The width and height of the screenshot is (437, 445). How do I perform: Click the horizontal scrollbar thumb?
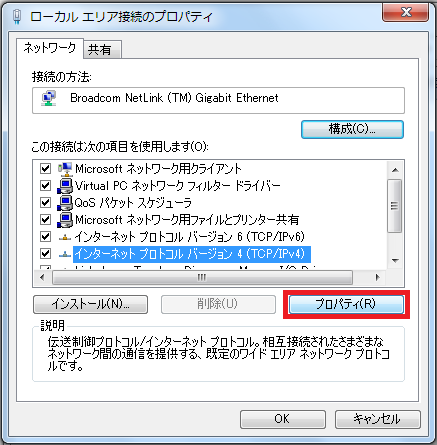(x=202, y=277)
